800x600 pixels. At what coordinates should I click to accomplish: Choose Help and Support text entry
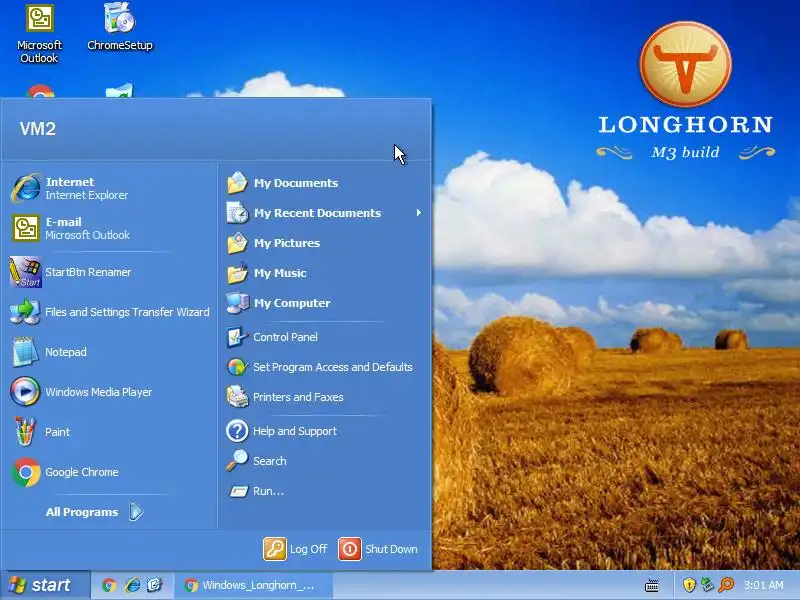coord(295,431)
